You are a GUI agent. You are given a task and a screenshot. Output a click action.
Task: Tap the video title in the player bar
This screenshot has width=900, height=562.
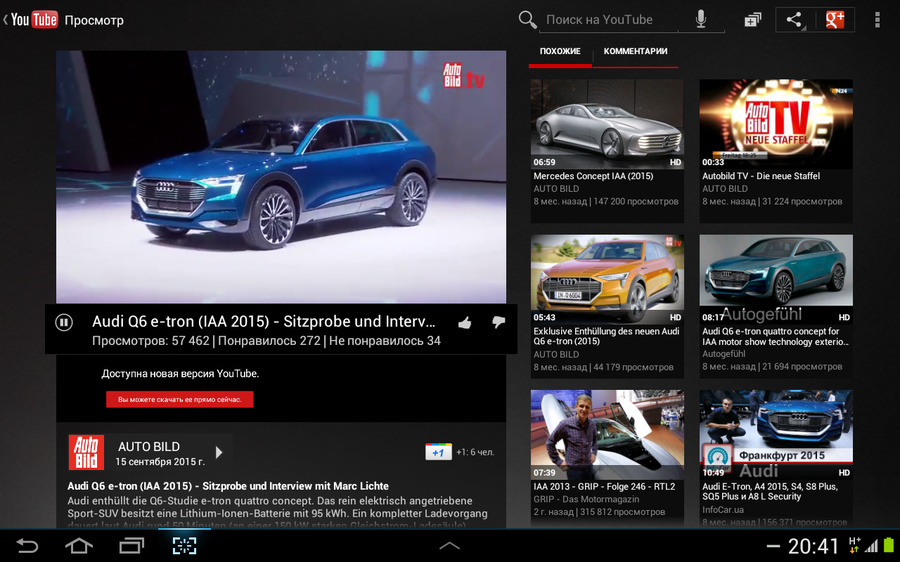coord(263,321)
